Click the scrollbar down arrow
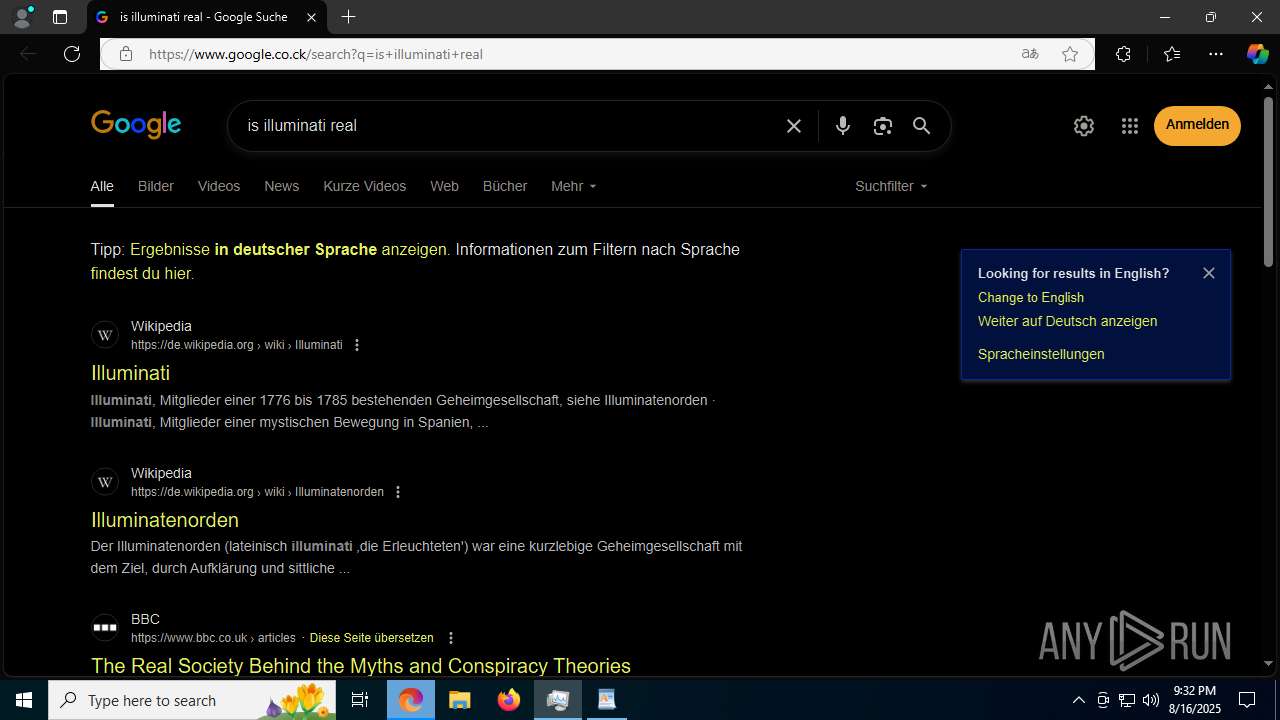The image size is (1280, 720). 1268,663
